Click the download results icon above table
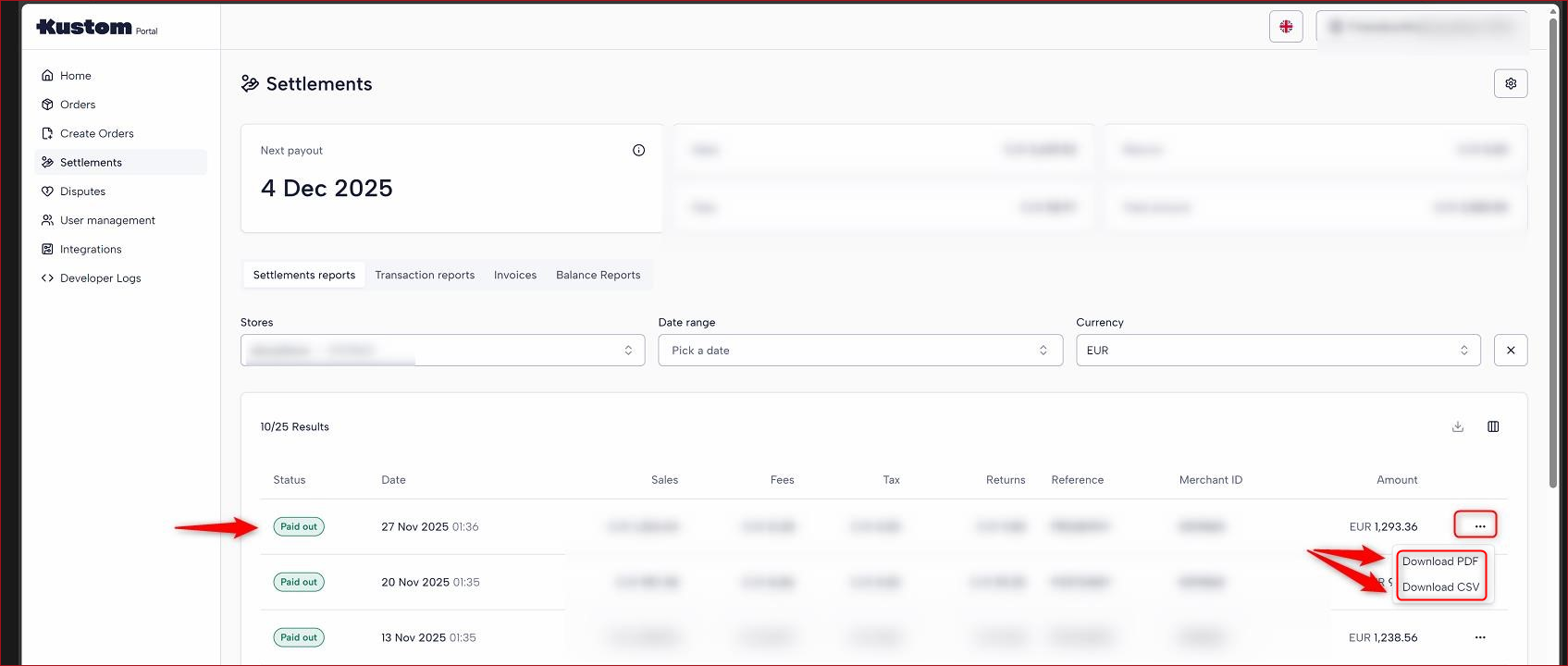Viewport: 1568px width, 666px height. click(x=1457, y=426)
